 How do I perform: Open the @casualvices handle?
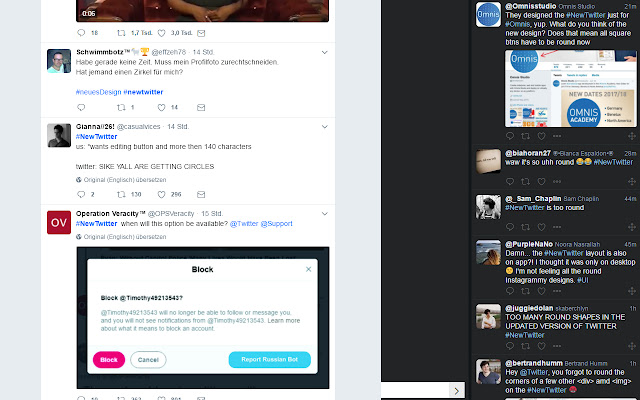coord(138,127)
